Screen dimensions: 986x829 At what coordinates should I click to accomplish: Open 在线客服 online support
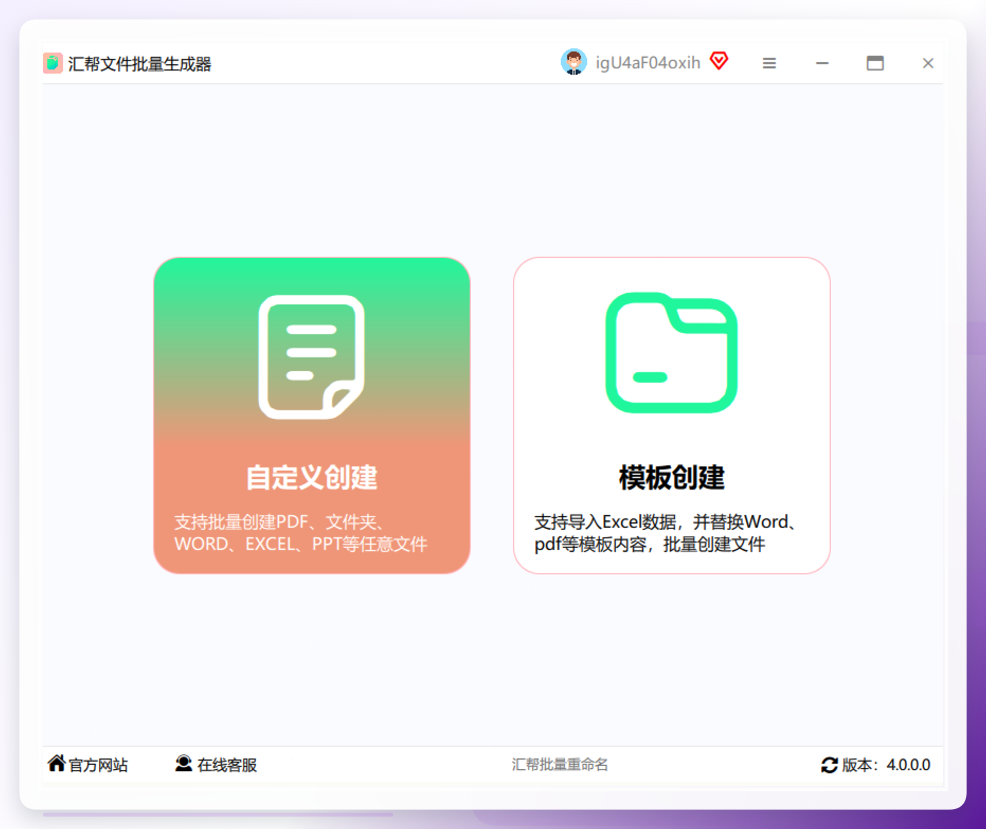pos(227,765)
